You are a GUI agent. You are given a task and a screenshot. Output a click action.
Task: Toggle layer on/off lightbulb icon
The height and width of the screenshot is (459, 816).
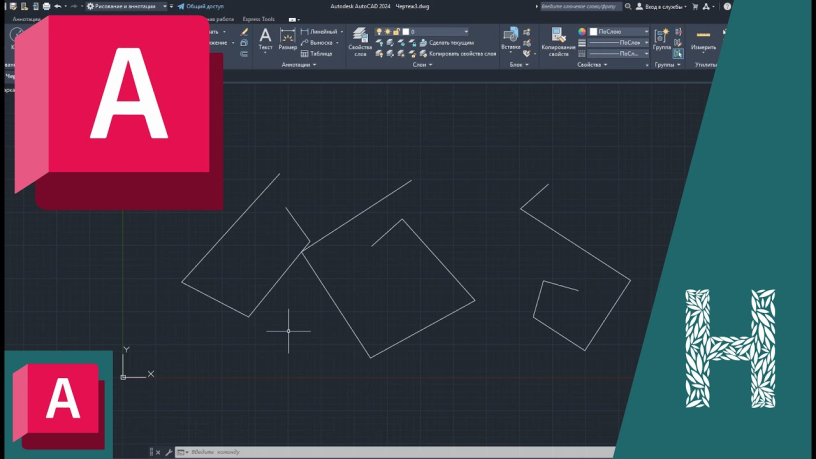tap(379, 32)
